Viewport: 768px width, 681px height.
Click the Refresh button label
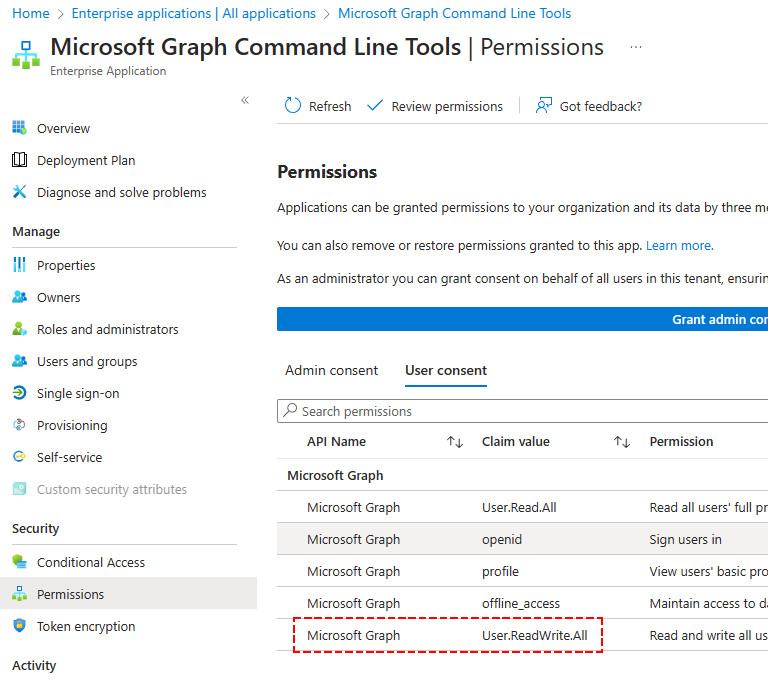(330, 106)
